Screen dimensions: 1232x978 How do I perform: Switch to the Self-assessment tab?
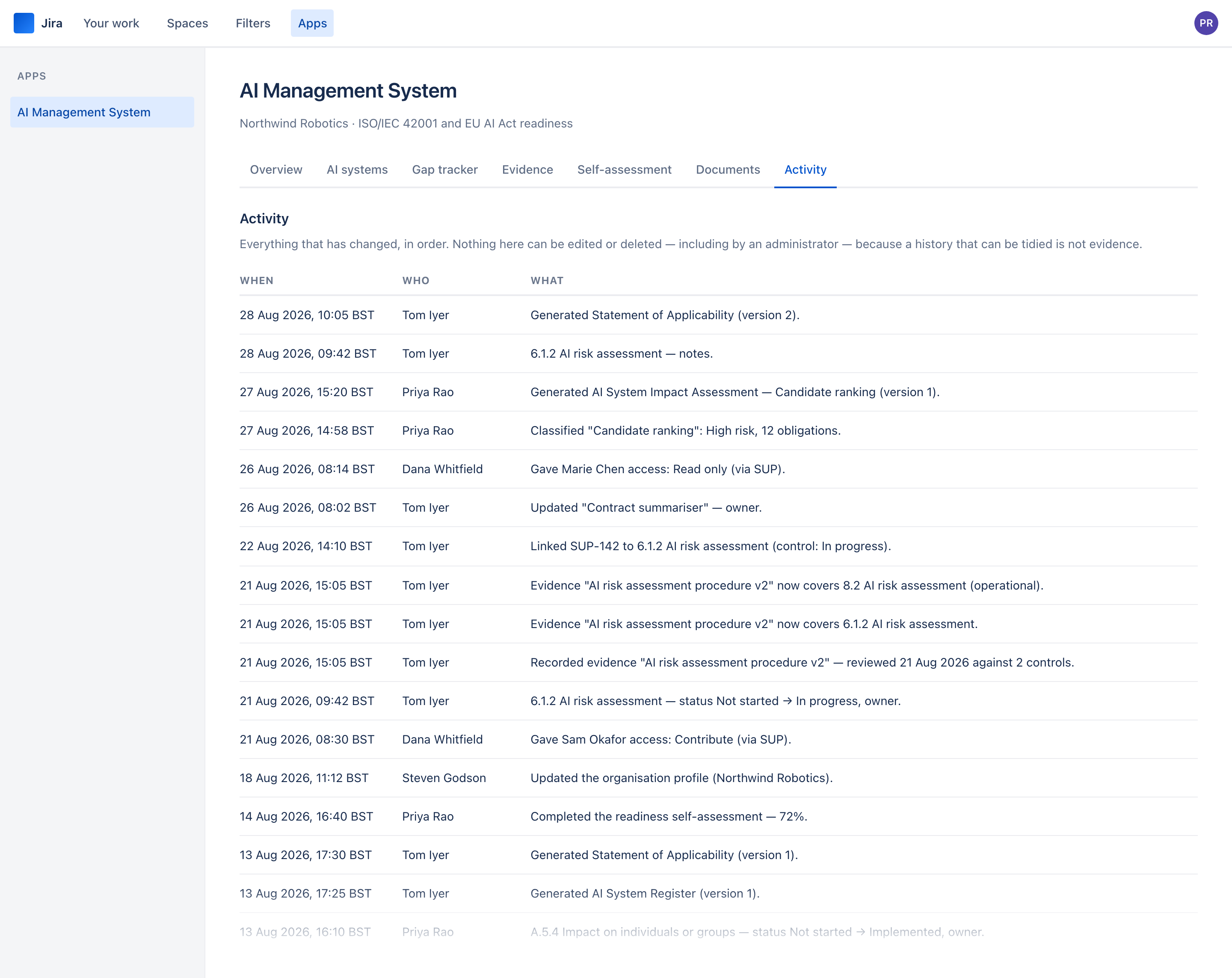pyautogui.click(x=625, y=170)
